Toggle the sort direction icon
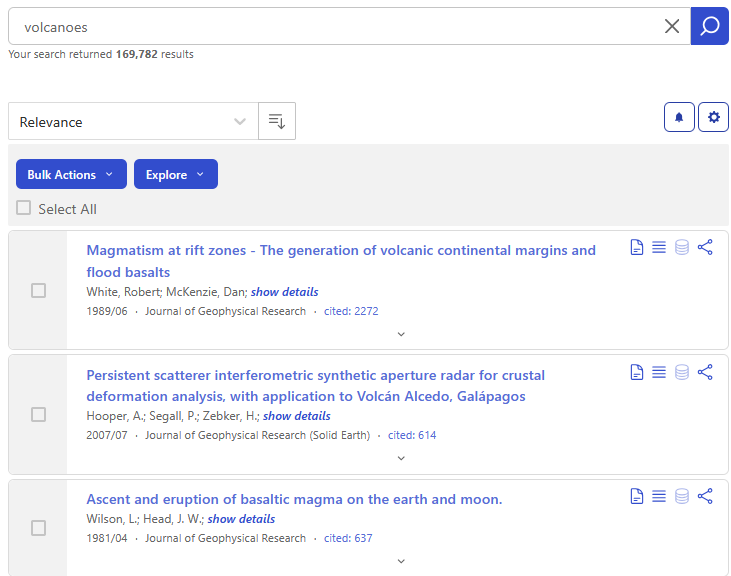The height and width of the screenshot is (576, 731). 277,121
